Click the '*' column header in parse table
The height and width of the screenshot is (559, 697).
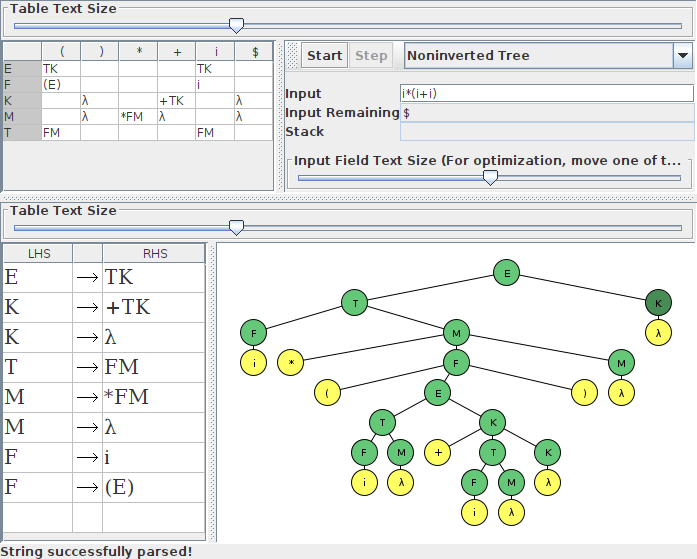point(139,52)
